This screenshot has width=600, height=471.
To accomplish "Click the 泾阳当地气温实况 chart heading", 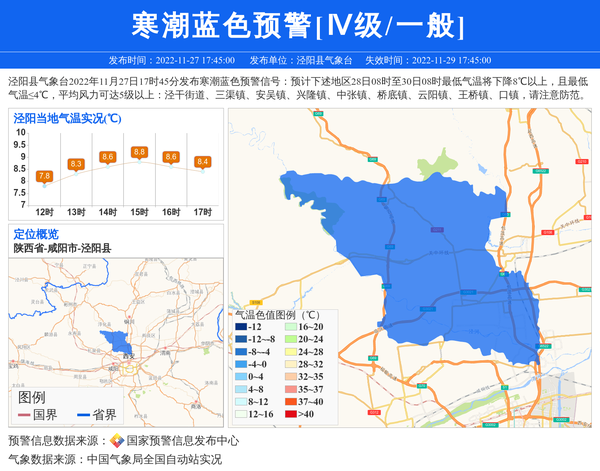I will 68,118.
